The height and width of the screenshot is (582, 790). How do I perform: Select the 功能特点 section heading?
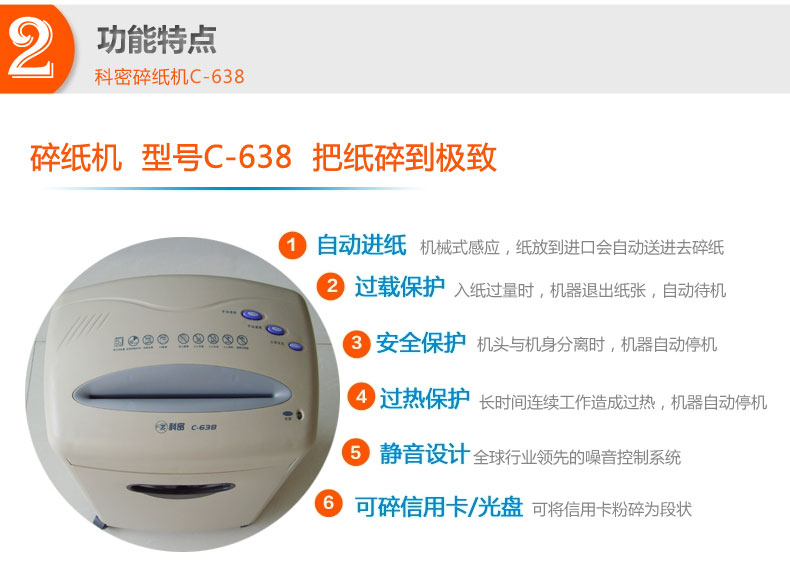157,39
